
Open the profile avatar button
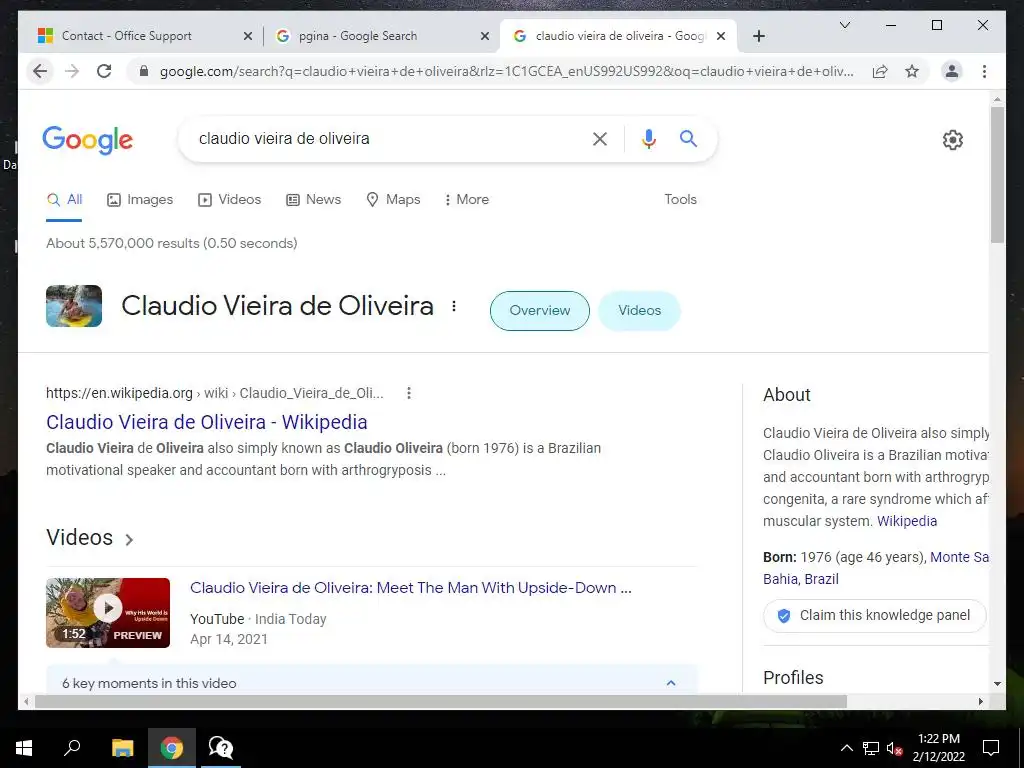pyautogui.click(x=952, y=71)
